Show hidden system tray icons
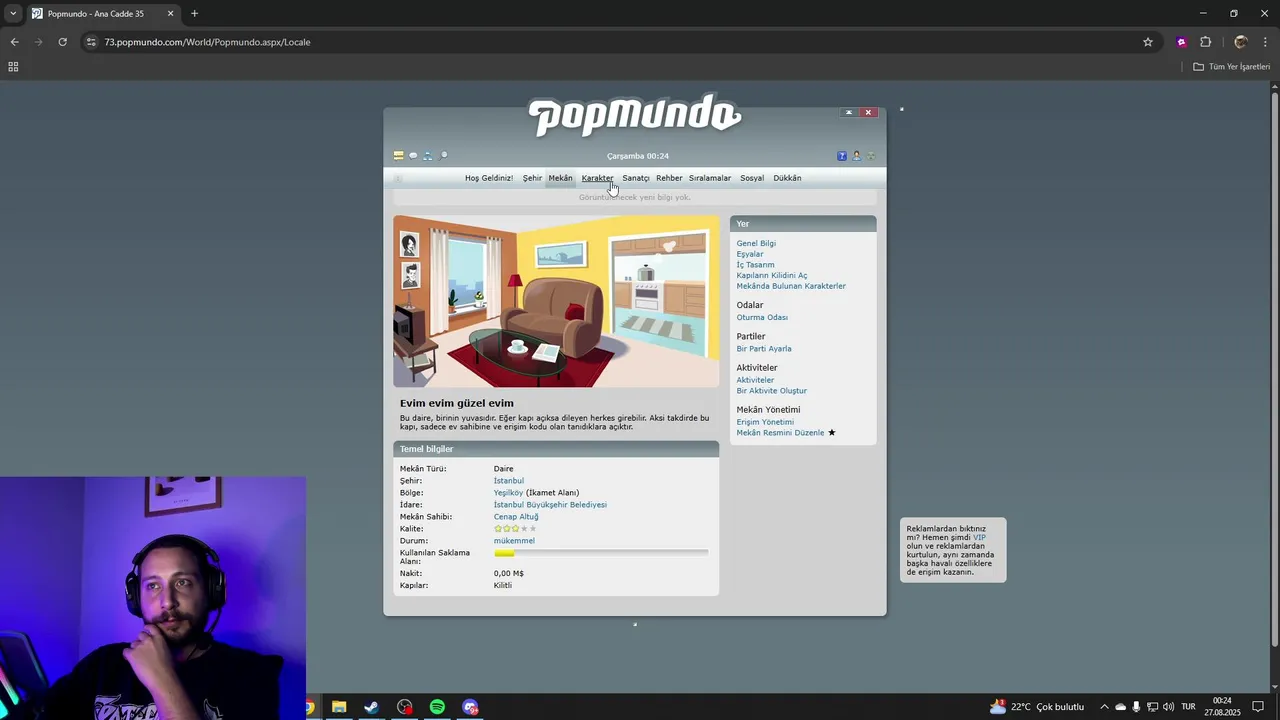The width and height of the screenshot is (1280, 720). 1104,707
